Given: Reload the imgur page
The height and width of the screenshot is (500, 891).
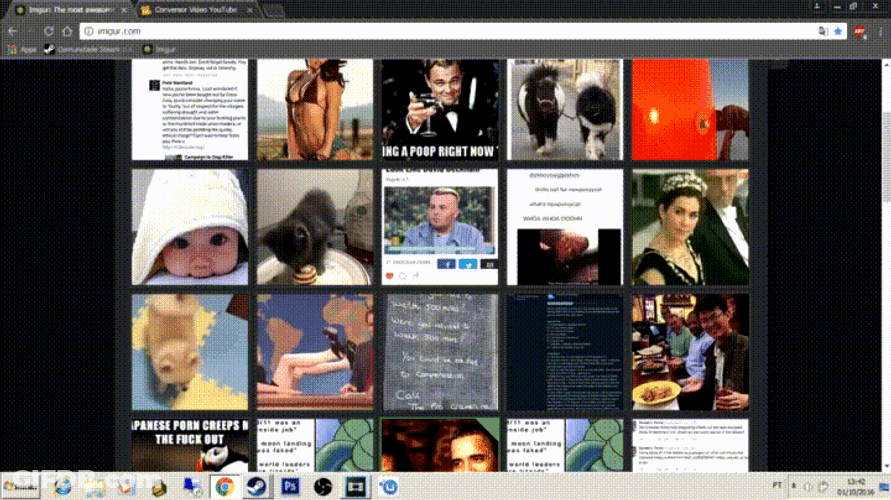Looking at the screenshot, I should coord(49,31).
